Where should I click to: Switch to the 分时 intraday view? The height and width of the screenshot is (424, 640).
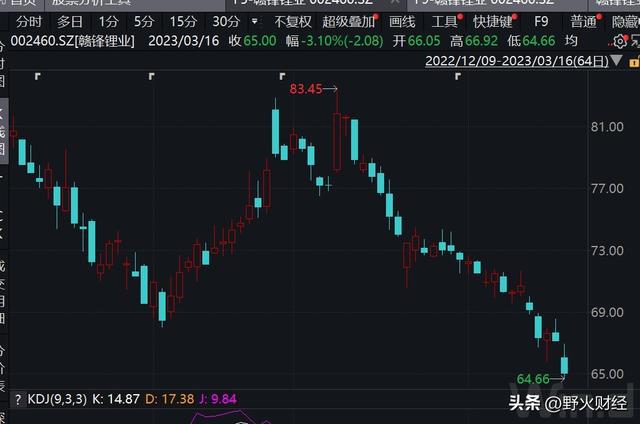point(29,21)
